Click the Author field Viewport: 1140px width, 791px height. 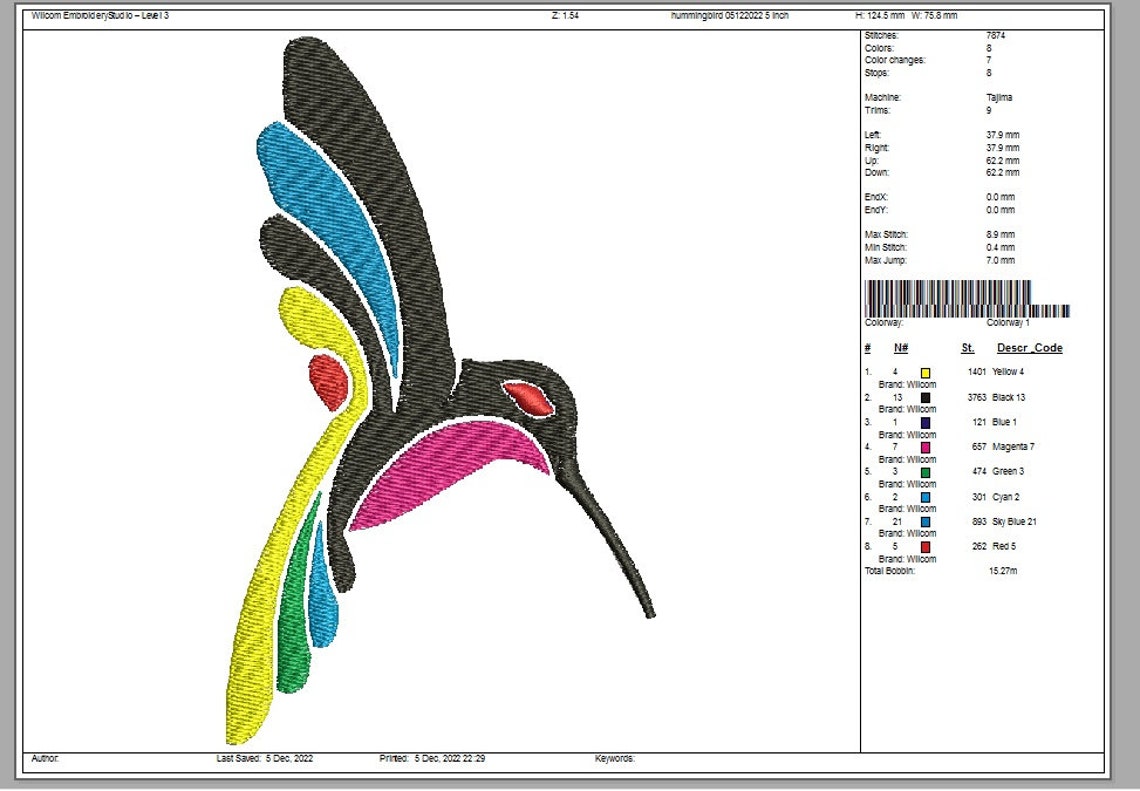[x=45, y=758]
